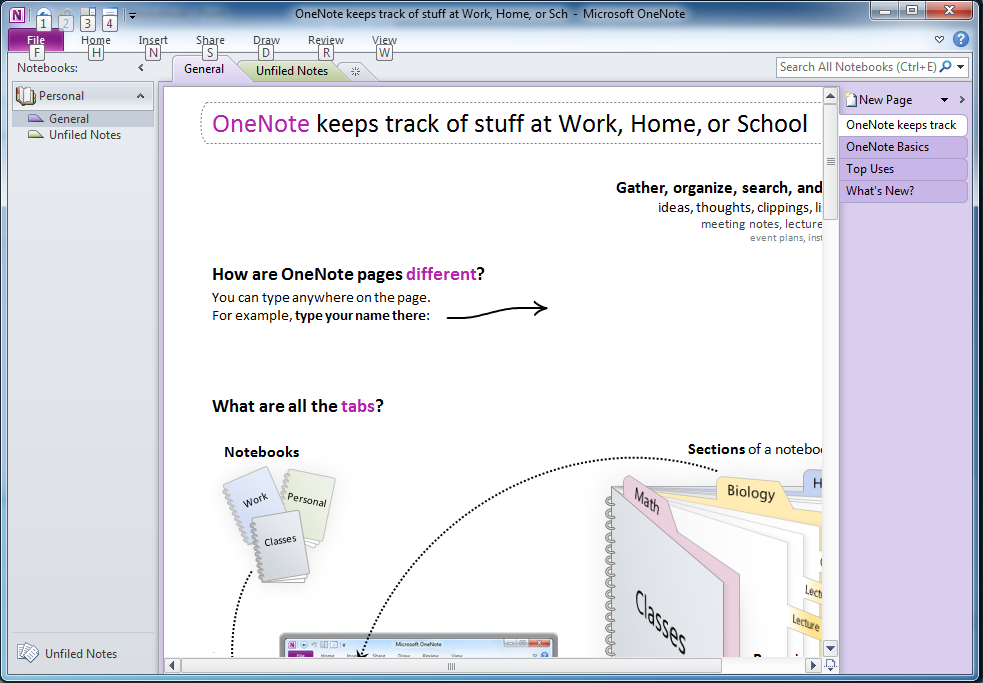Open Unfiled Notes icon at sidebar bottom
The image size is (983, 683).
(x=28, y=653)
